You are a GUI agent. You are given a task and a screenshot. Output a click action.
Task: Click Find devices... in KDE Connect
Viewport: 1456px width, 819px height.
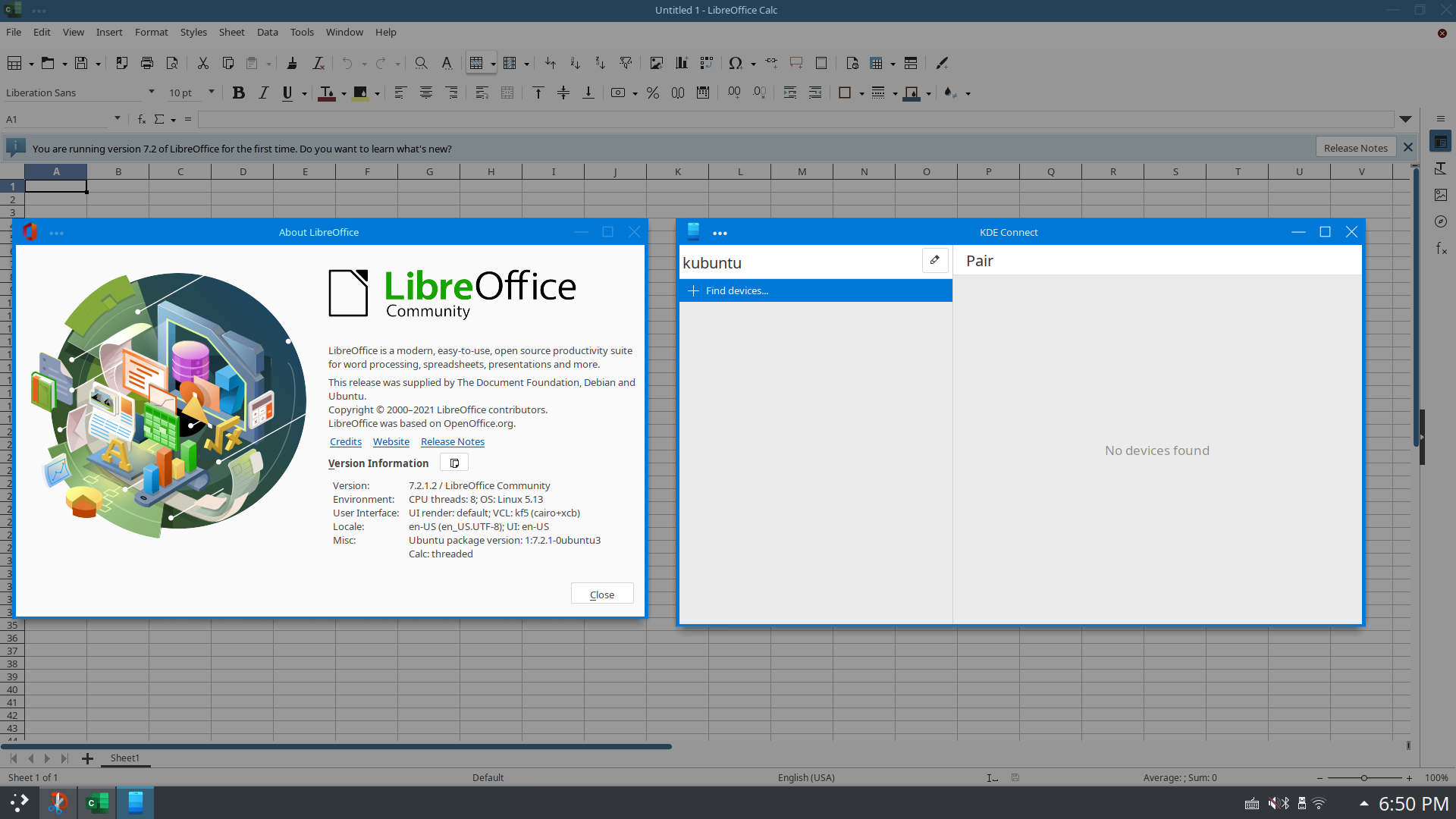tap(816, 290)
